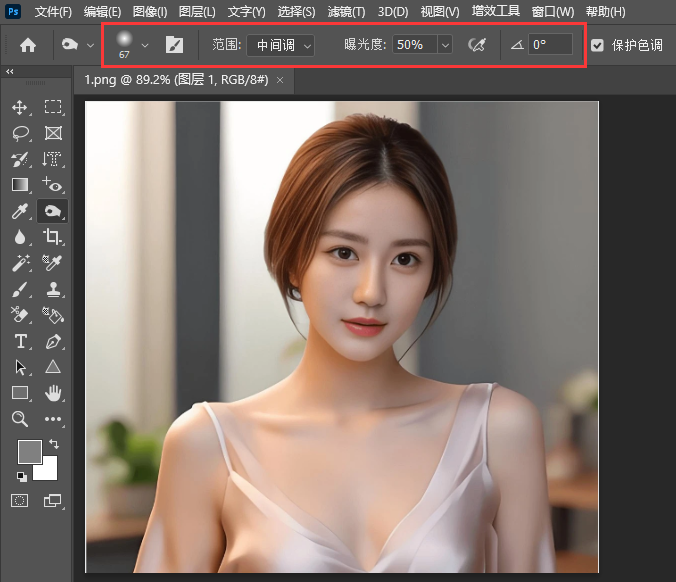This screenshot has height=582, width=676.
Task: Select the Vertical Type Mask tool
Action: [52, 160]
